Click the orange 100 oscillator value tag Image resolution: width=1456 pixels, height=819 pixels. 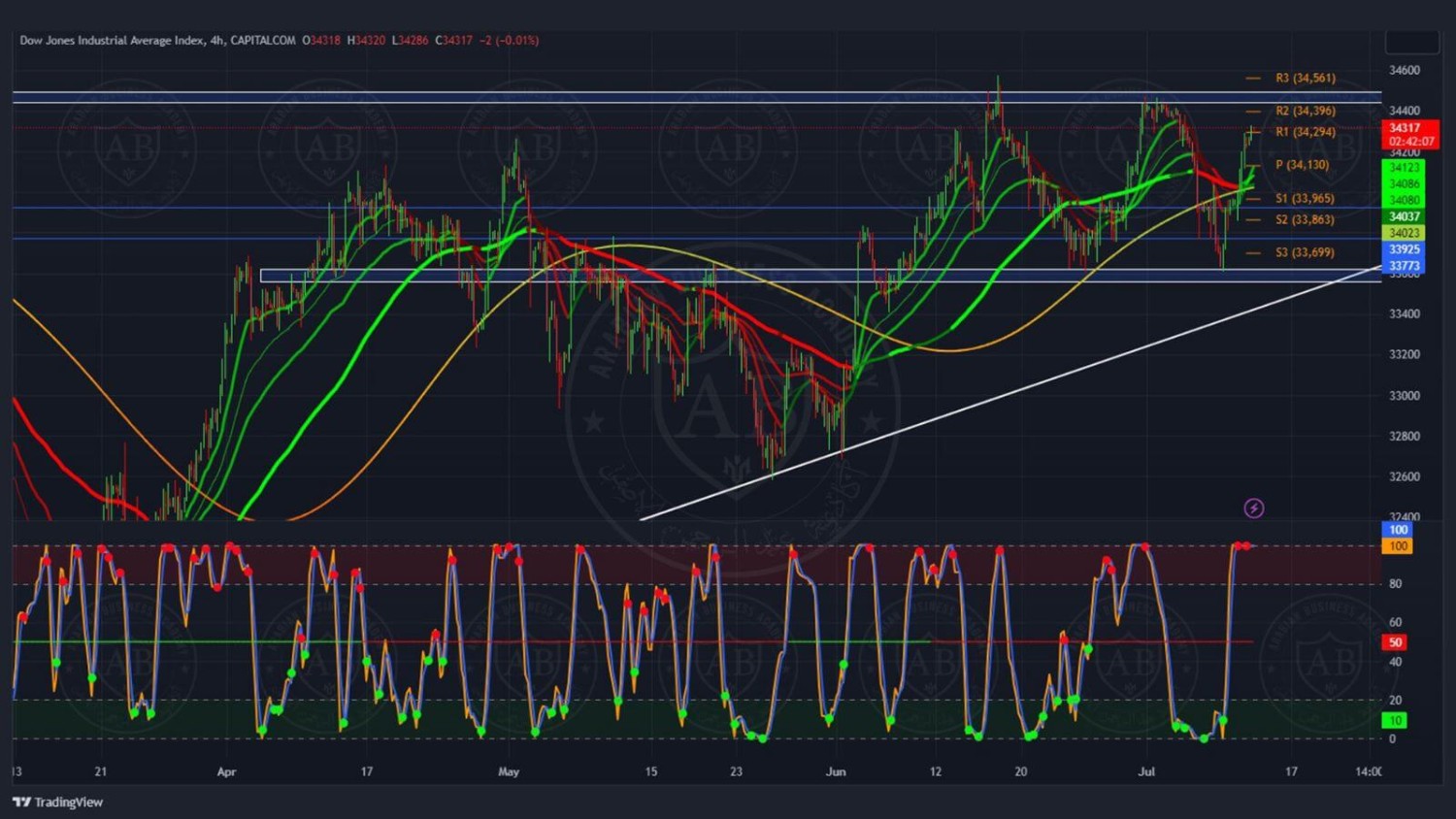pyautogui.click(x=1398, y=546)
